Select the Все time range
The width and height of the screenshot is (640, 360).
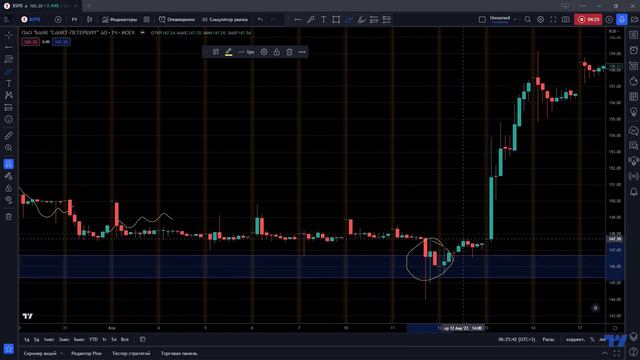tap(125, 340)
